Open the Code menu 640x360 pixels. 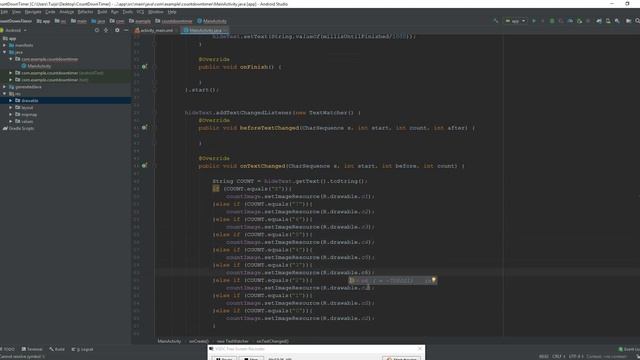pyautogui.click(x=50, y=12)
